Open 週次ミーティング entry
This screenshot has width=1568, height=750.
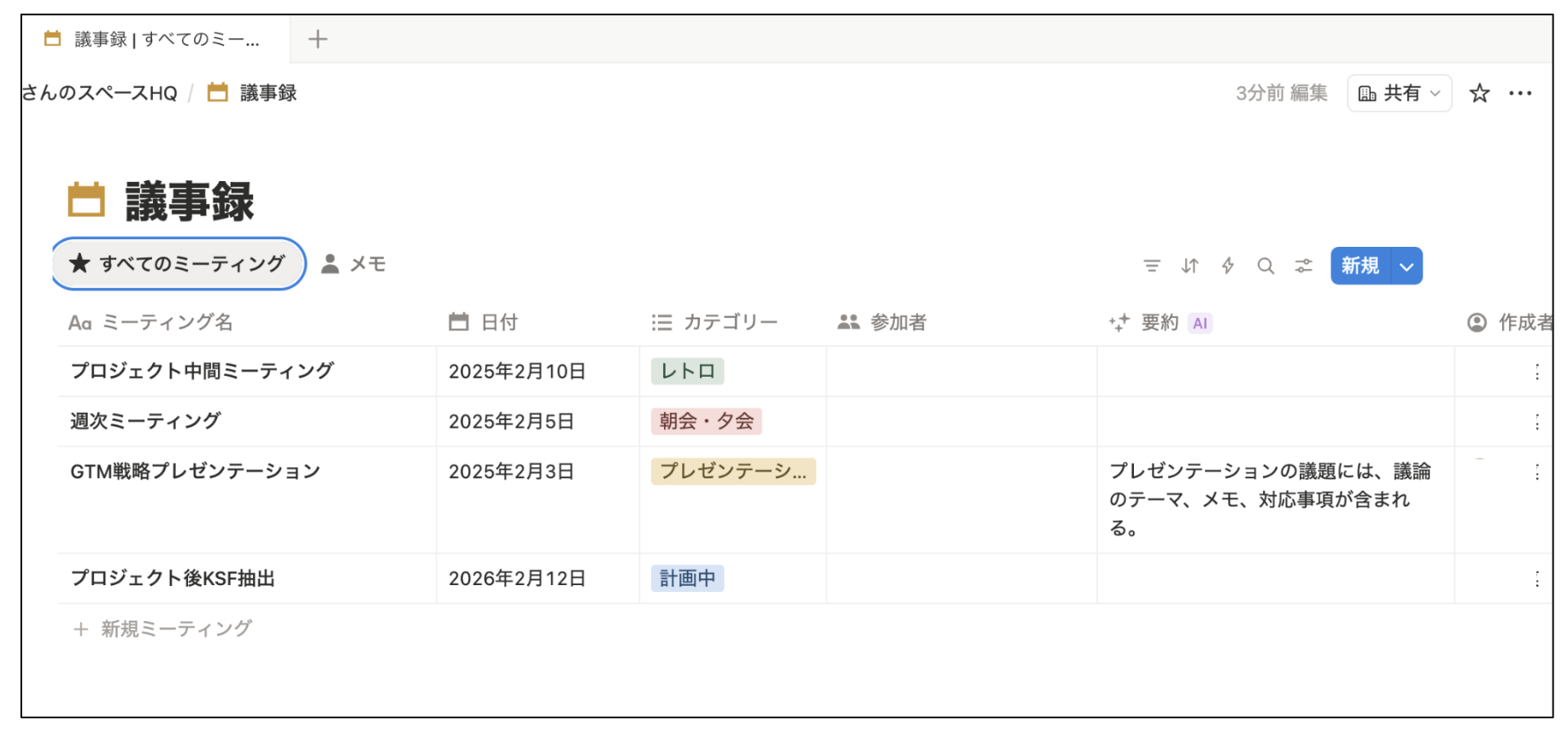tap(145, 421)
